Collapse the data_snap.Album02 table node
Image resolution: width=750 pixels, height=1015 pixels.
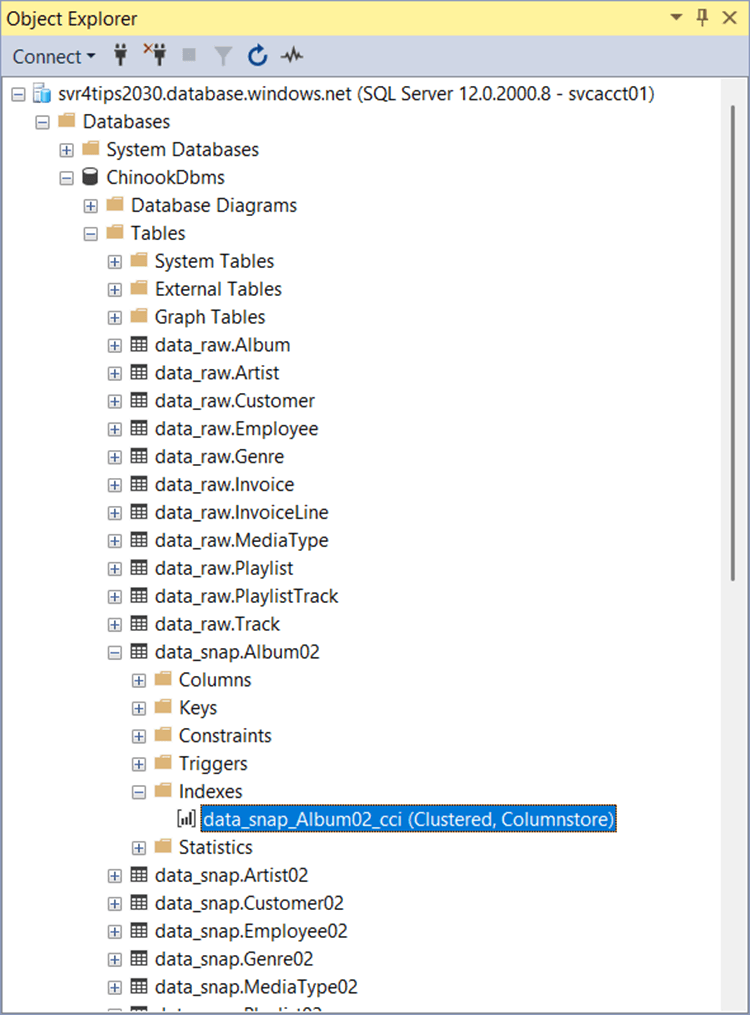click(115, 652)
